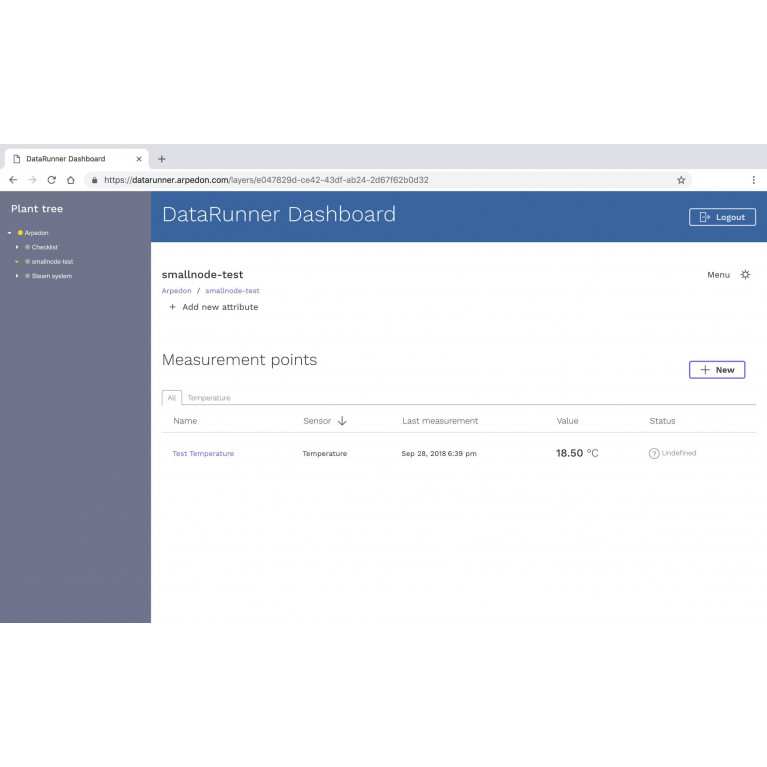Sort by the Name column header
The image size is (767, 767).
point(185,421)
